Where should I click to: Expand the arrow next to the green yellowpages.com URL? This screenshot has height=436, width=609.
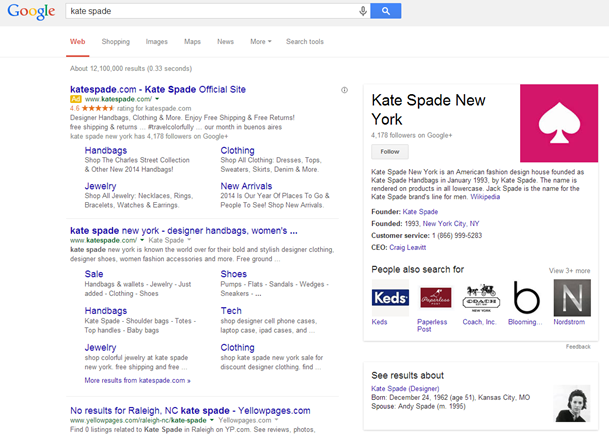tap(211, 422)
